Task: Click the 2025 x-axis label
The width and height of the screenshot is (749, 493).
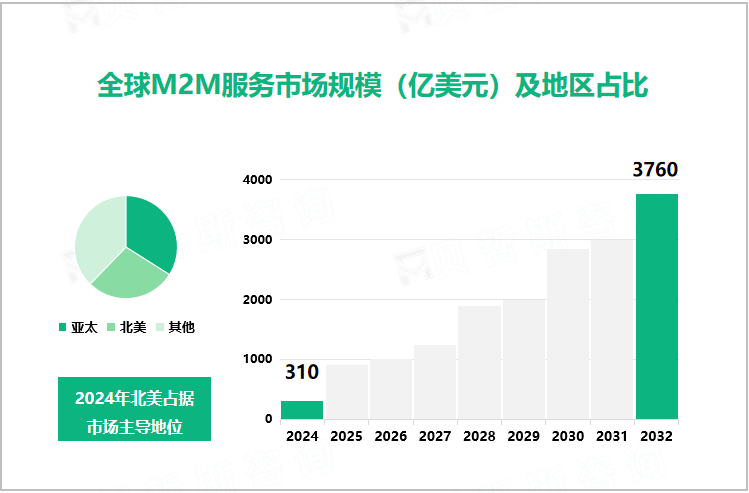Action: pos(346,436)
